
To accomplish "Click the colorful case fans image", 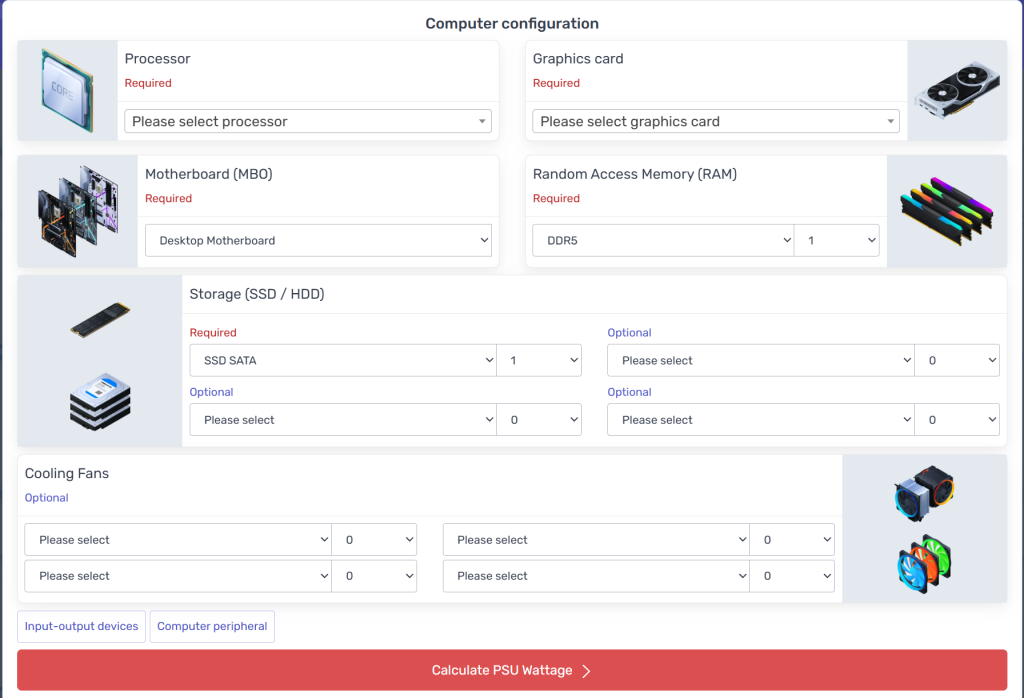I will (924, 564).
